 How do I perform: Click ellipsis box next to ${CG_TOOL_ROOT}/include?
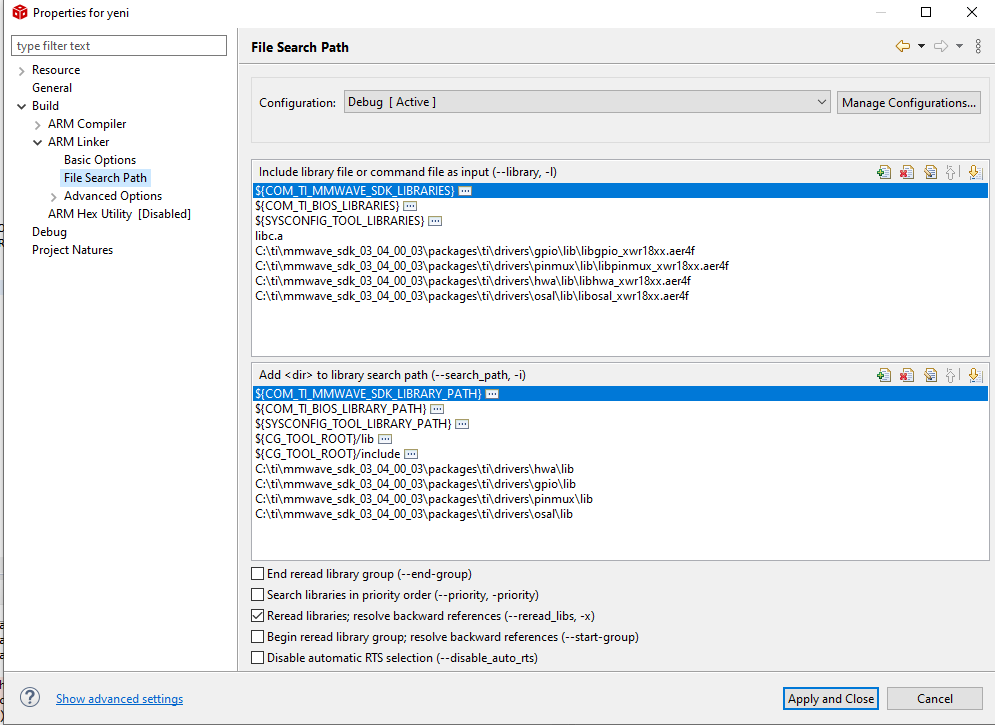coord(411,454)
